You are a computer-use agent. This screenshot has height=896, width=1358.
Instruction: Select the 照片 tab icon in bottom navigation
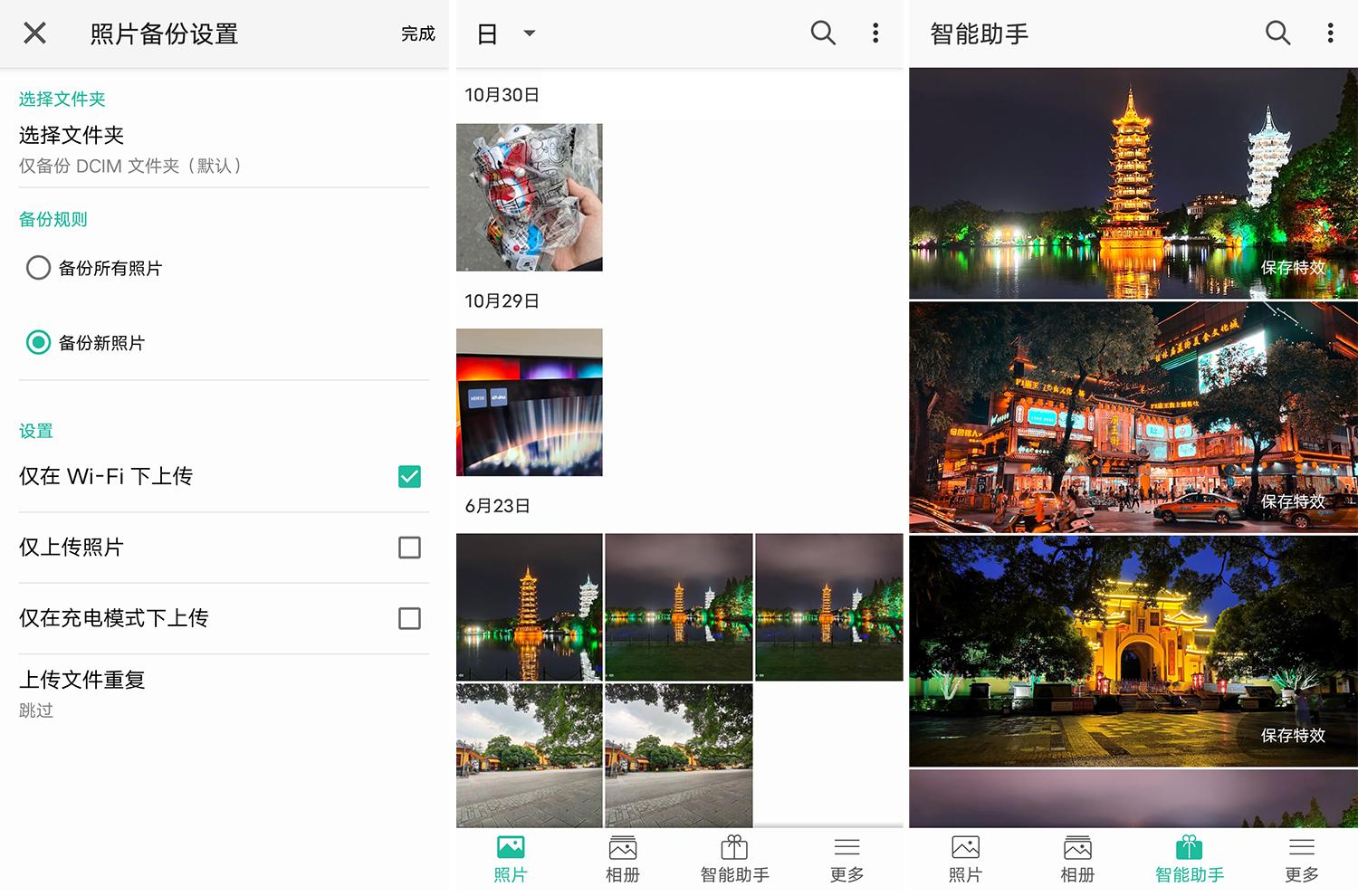(511, 847)
